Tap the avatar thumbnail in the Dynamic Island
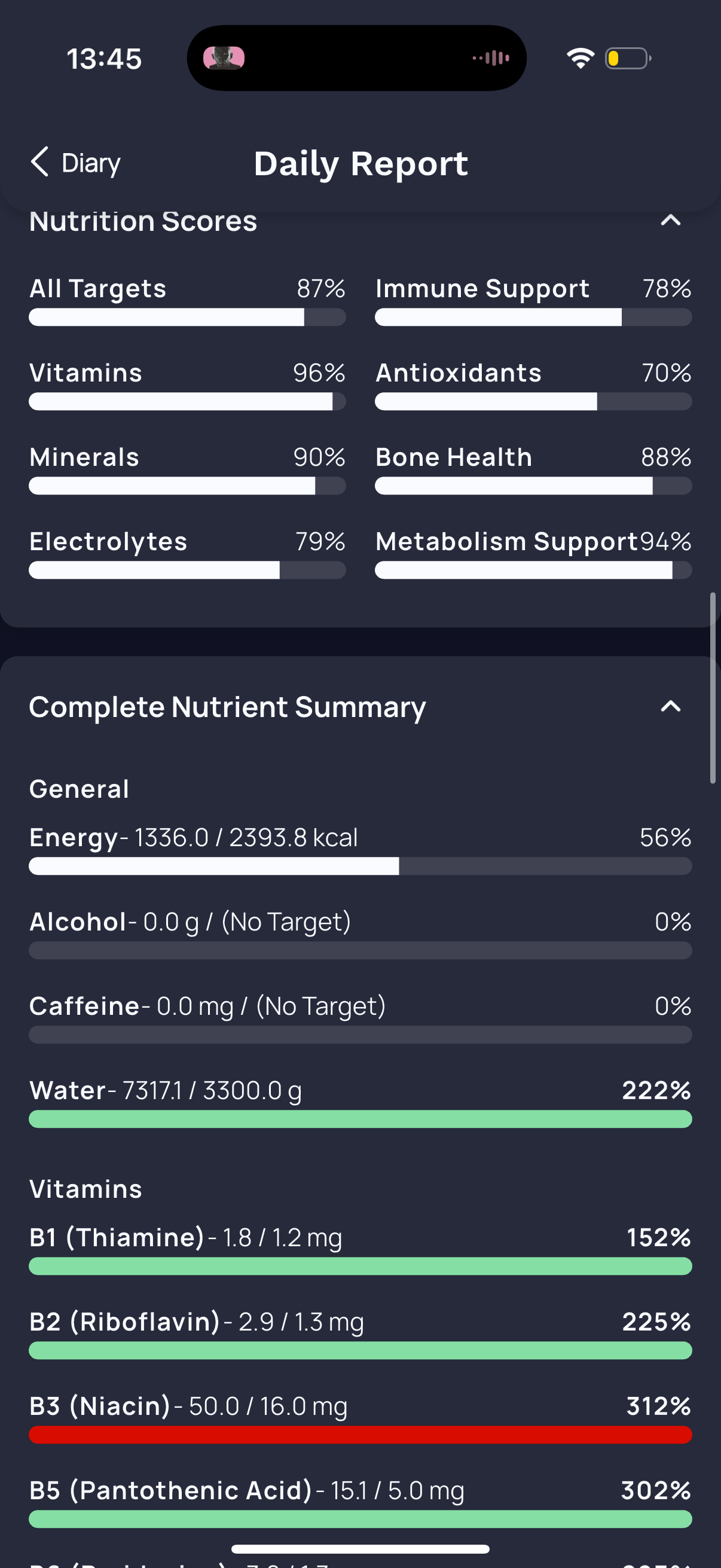 pos(224,59)
